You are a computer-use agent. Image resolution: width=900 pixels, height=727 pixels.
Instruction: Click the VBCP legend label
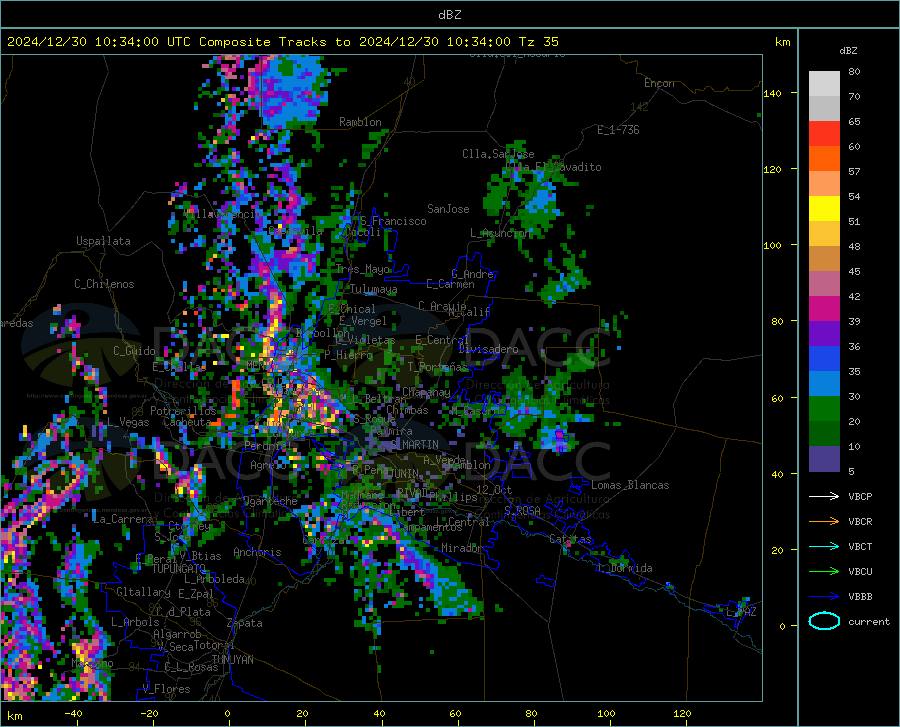tap(860, 496)
